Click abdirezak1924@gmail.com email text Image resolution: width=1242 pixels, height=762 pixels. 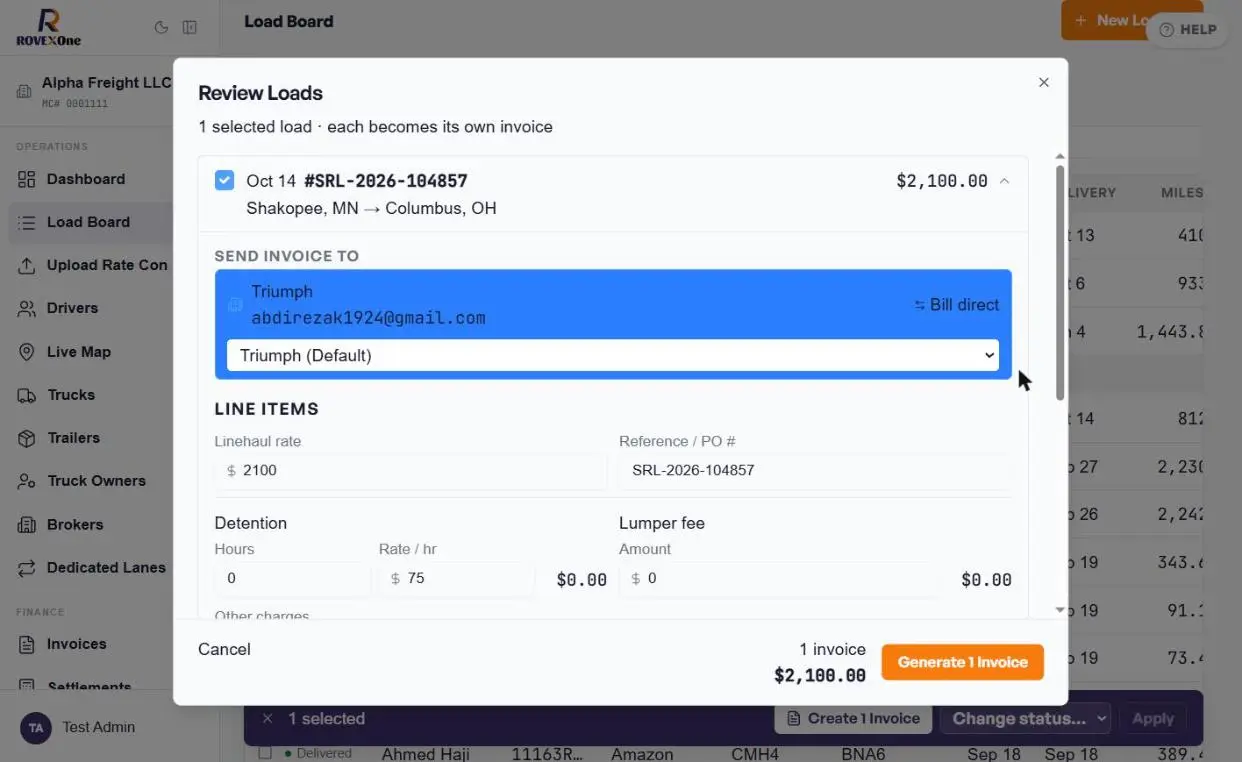click(x=368, y=318)
